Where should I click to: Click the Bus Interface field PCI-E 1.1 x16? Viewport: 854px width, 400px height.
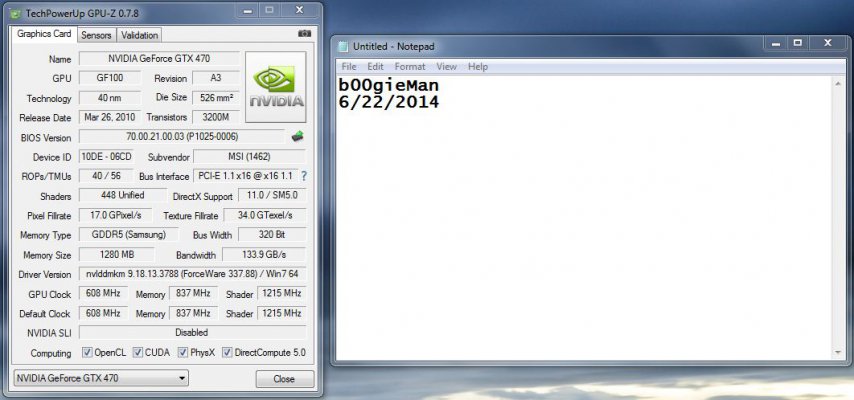pos(246,176)
